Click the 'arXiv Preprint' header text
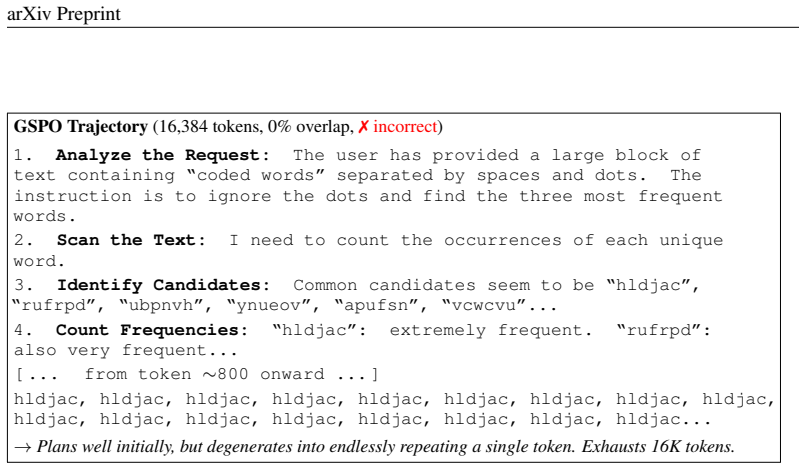The width and height of the screenshot is (805, 469). point(64,14)
